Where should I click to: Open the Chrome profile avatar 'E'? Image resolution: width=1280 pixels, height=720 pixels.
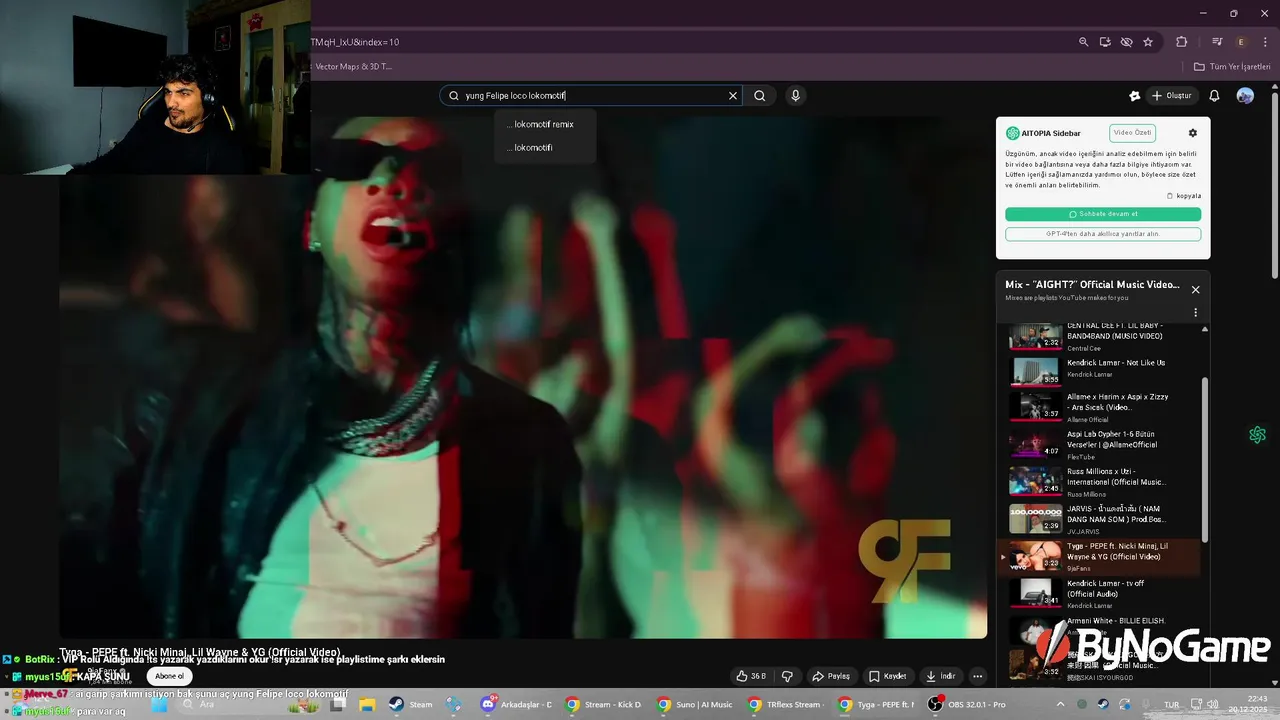(1241, 42)
